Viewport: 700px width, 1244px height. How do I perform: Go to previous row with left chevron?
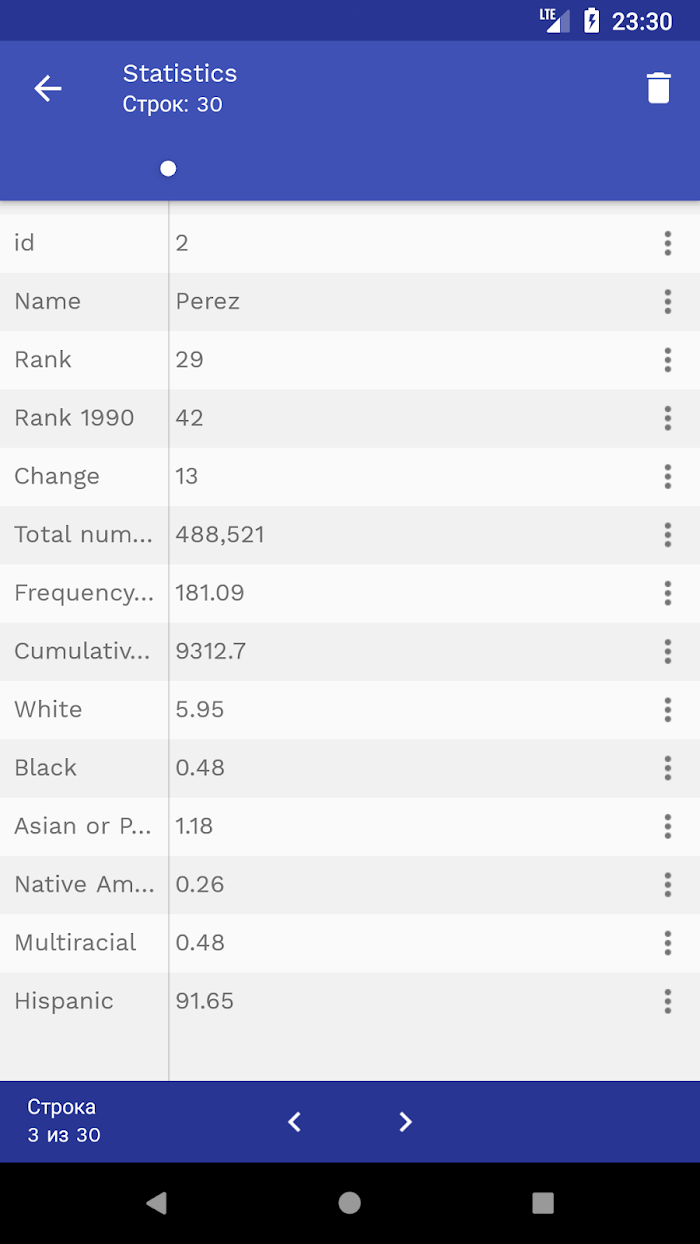pos(294,1122)
